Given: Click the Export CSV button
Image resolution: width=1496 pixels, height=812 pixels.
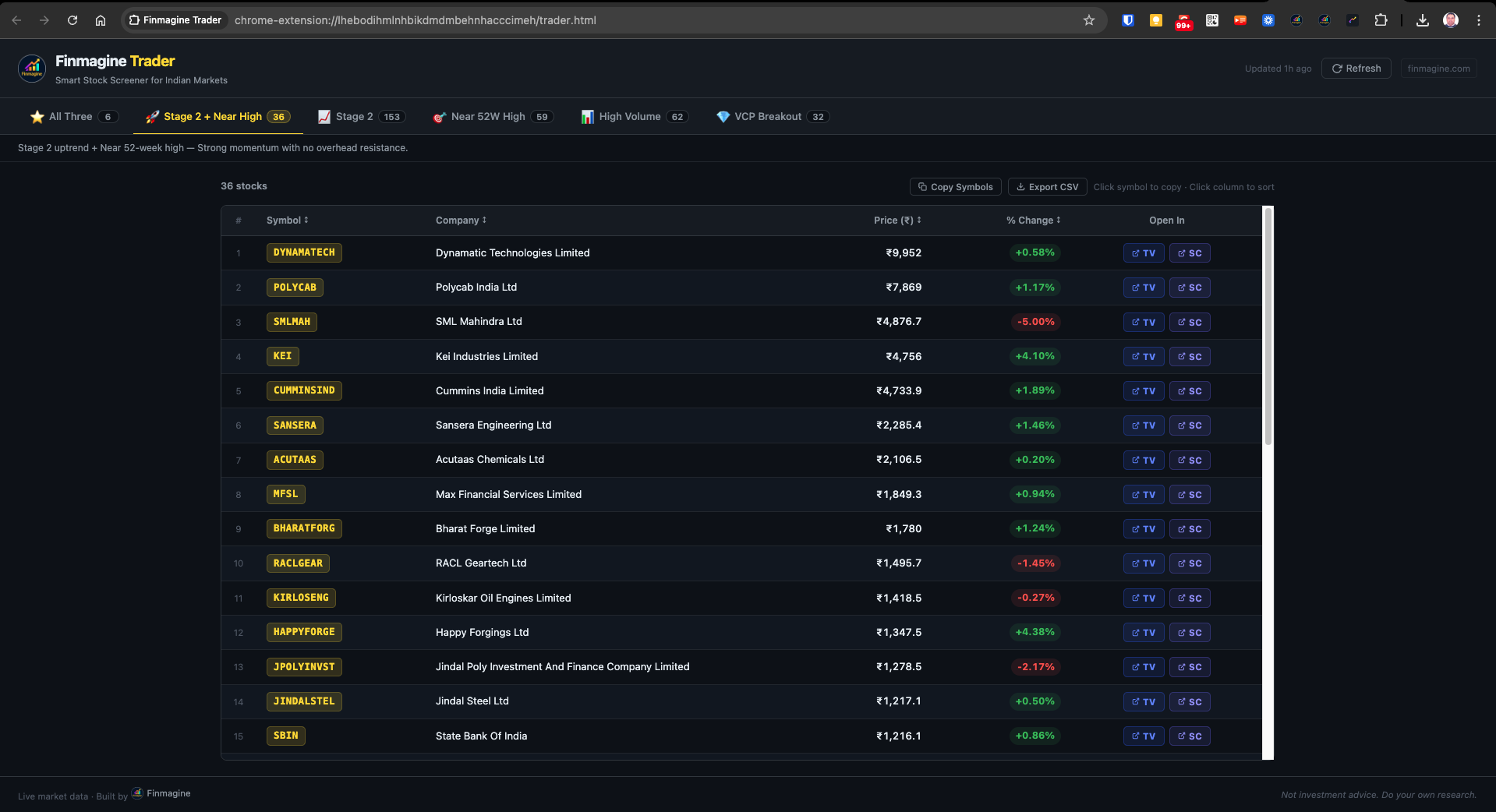Looking at the screenshot, I should pyautogui.click(x=1047, y=187).
